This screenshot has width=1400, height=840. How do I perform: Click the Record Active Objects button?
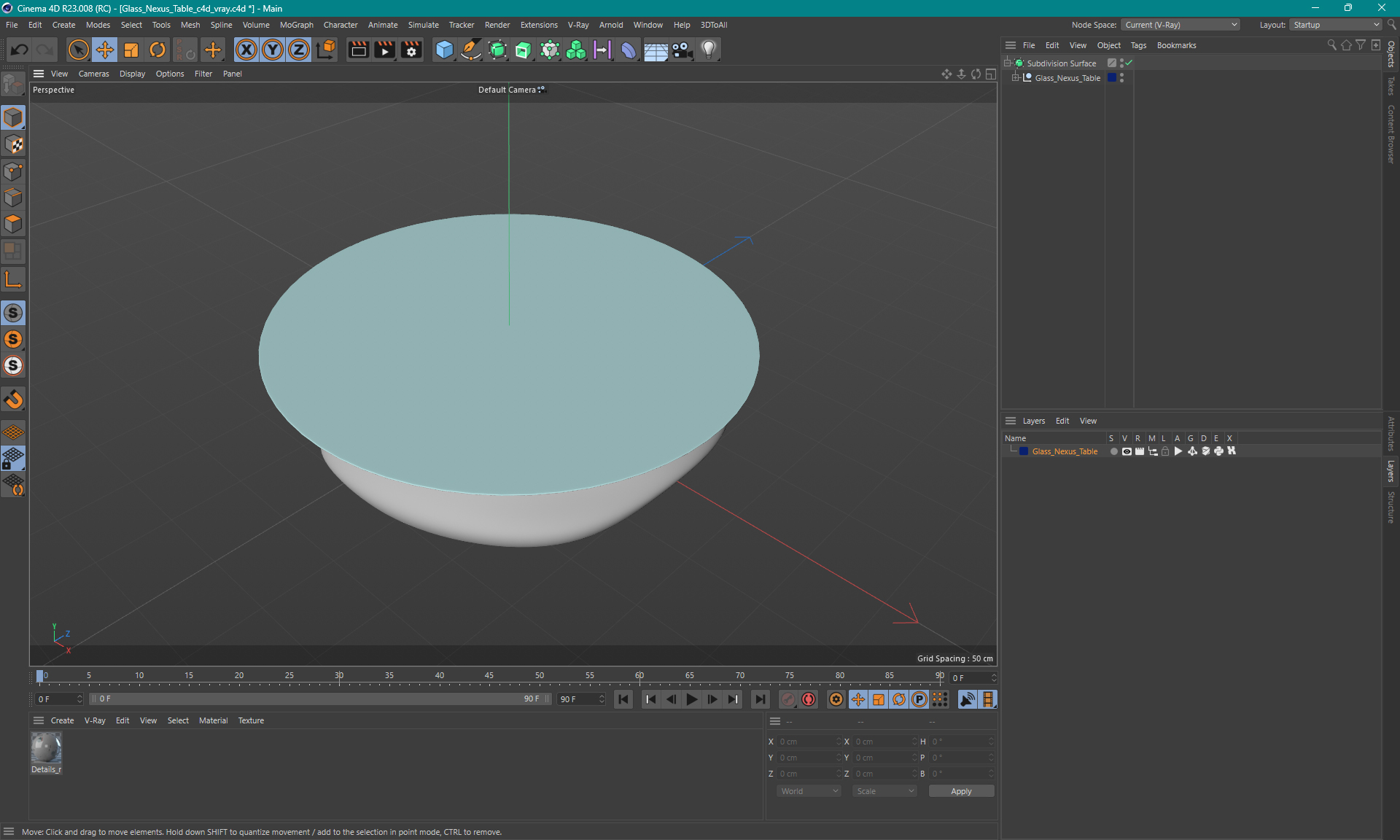pos(788,699)
